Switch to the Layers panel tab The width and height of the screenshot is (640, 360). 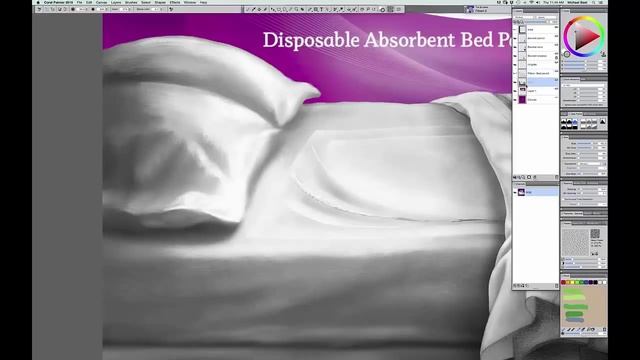518,11
